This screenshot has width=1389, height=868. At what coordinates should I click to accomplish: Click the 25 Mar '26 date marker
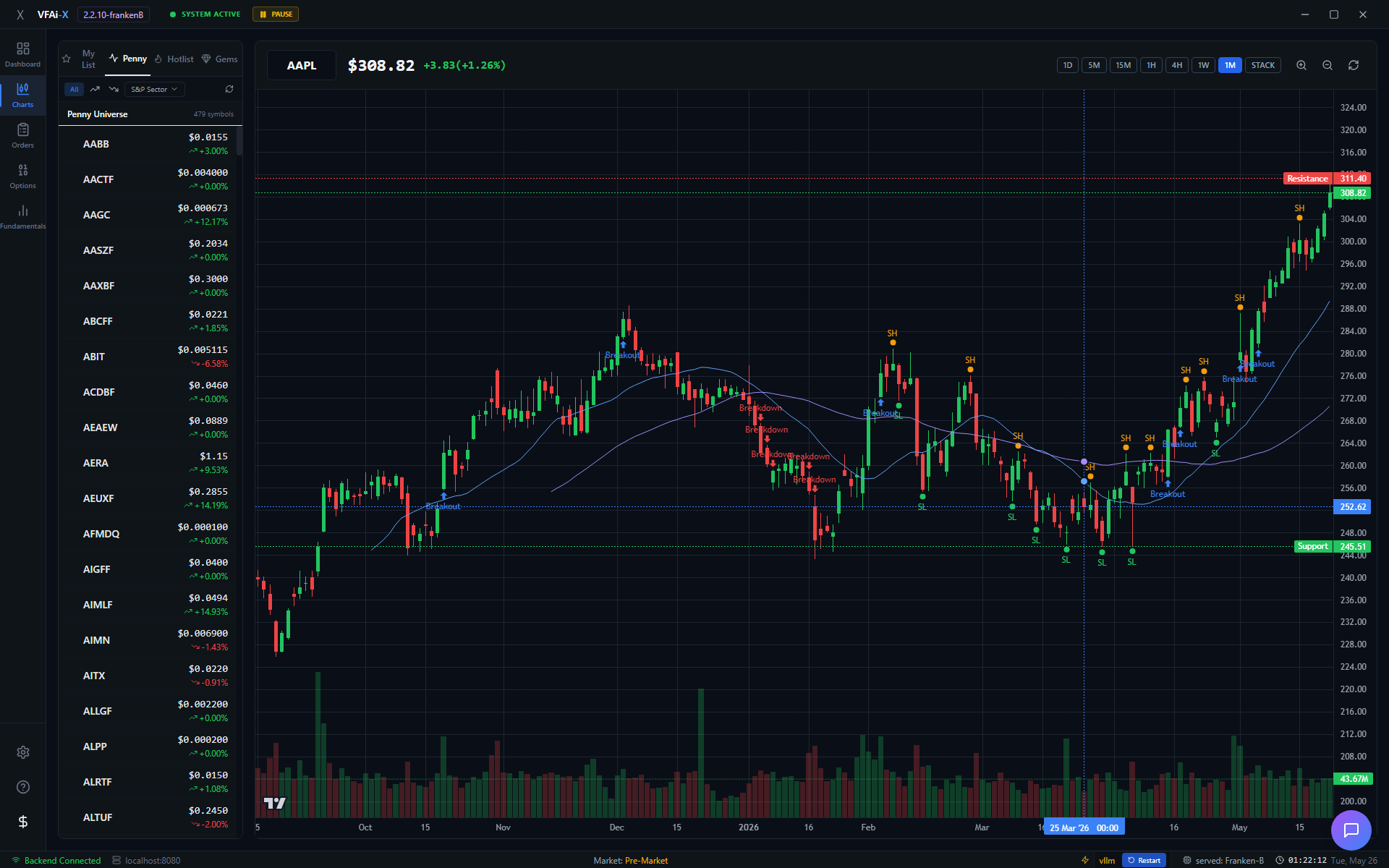pyautogui.click(x=1084, y=827)
